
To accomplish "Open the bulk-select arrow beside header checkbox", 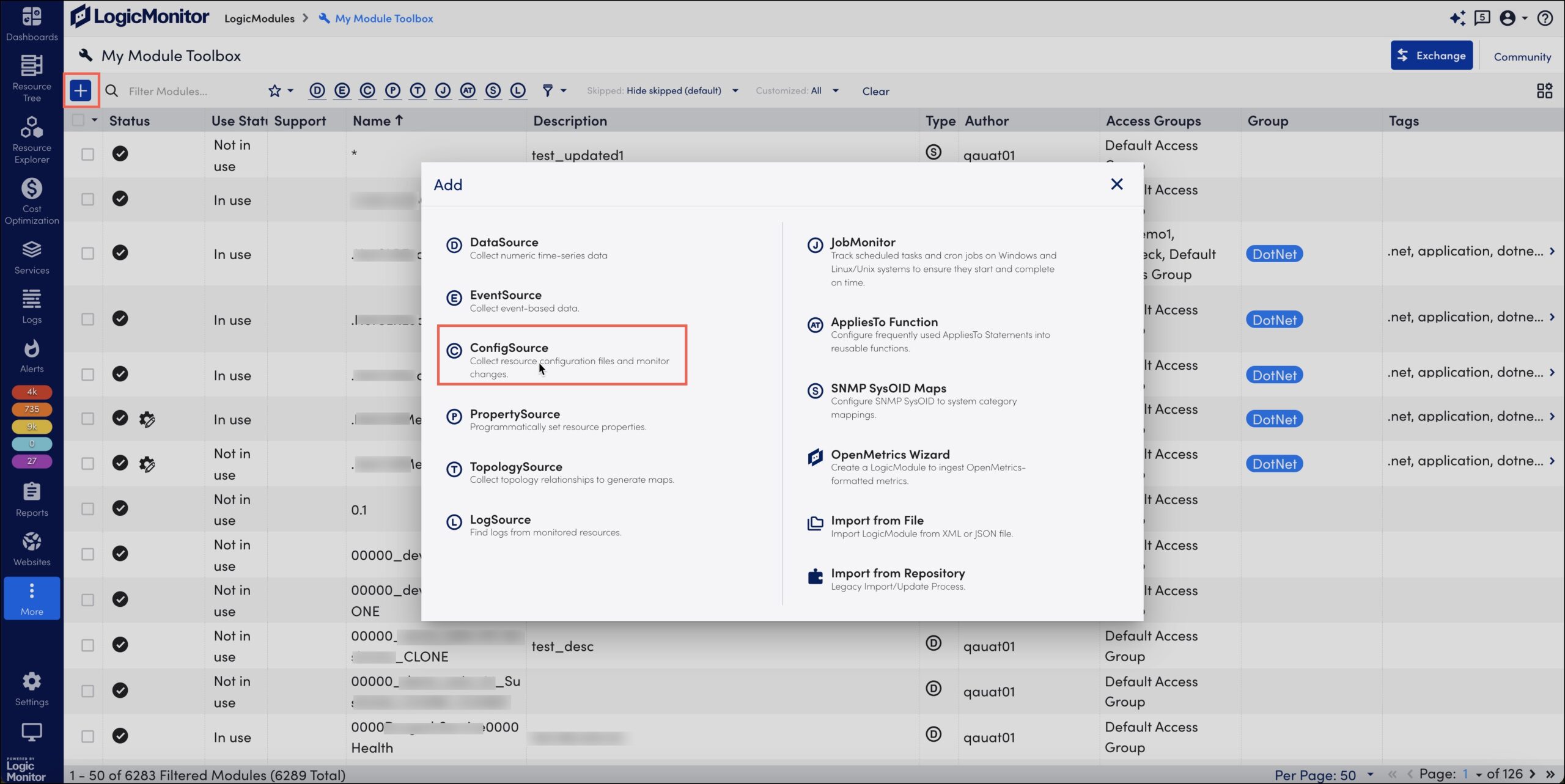I will [x=94, y=120].
